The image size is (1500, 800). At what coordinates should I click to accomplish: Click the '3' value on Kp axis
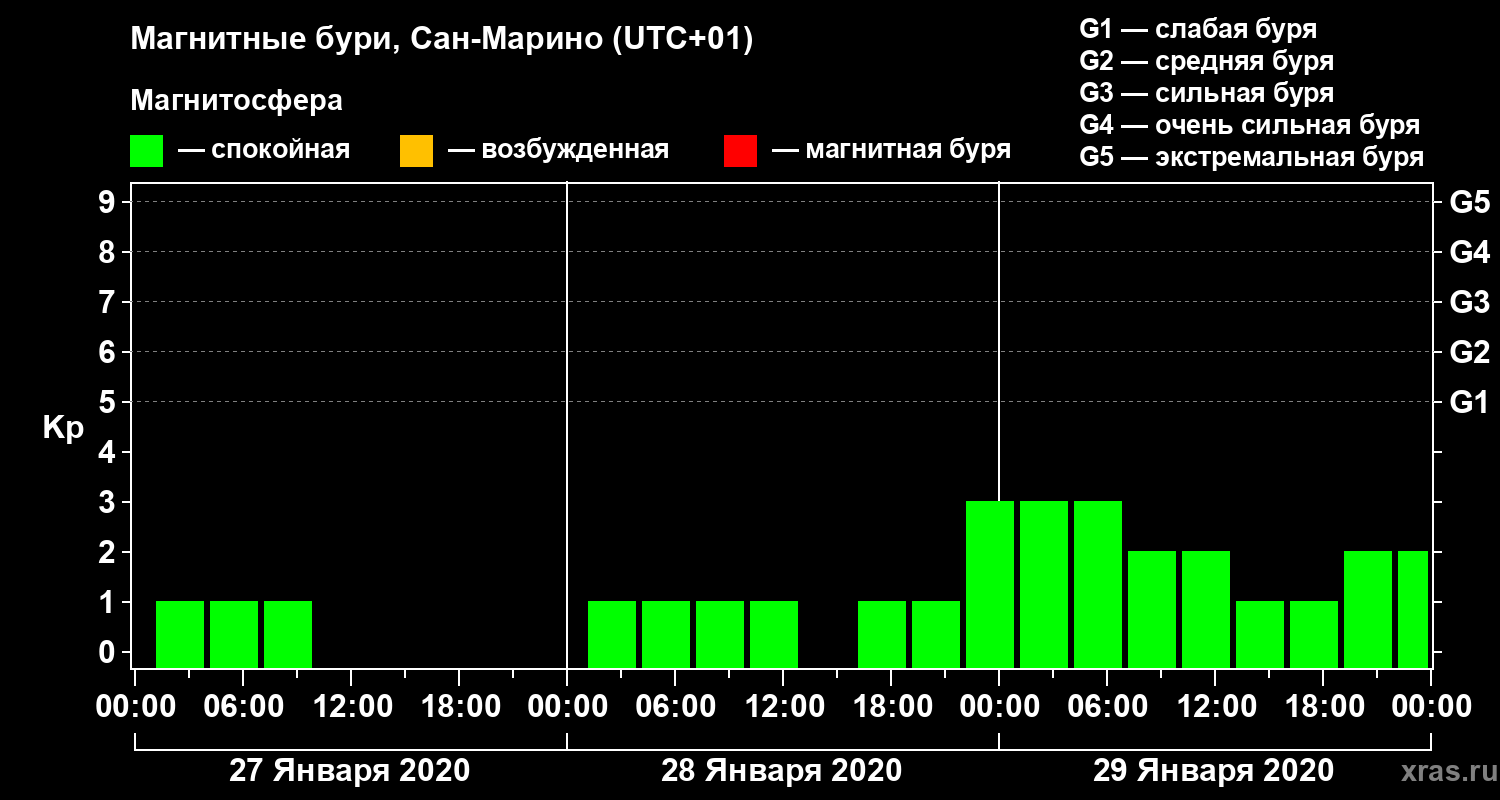tap(109, 502)
